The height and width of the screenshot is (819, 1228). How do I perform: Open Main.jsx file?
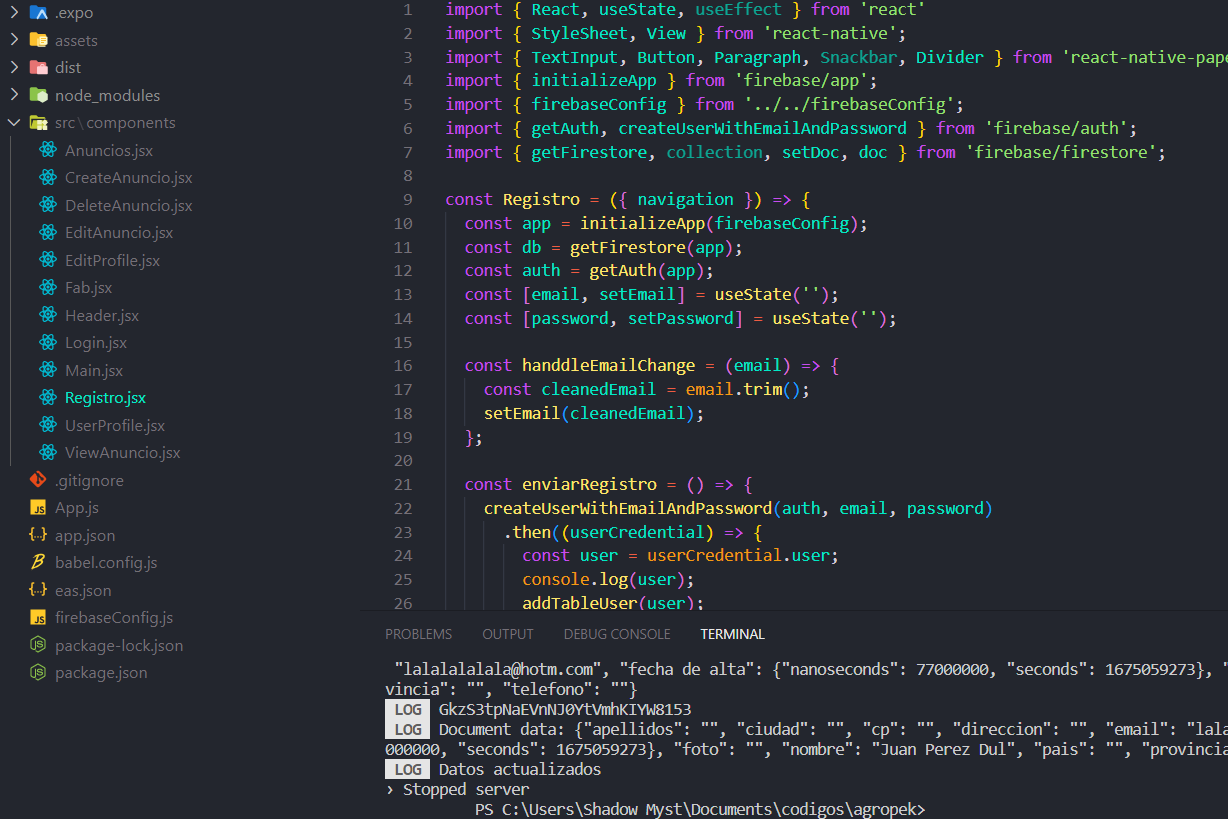[x=94, y=371]
